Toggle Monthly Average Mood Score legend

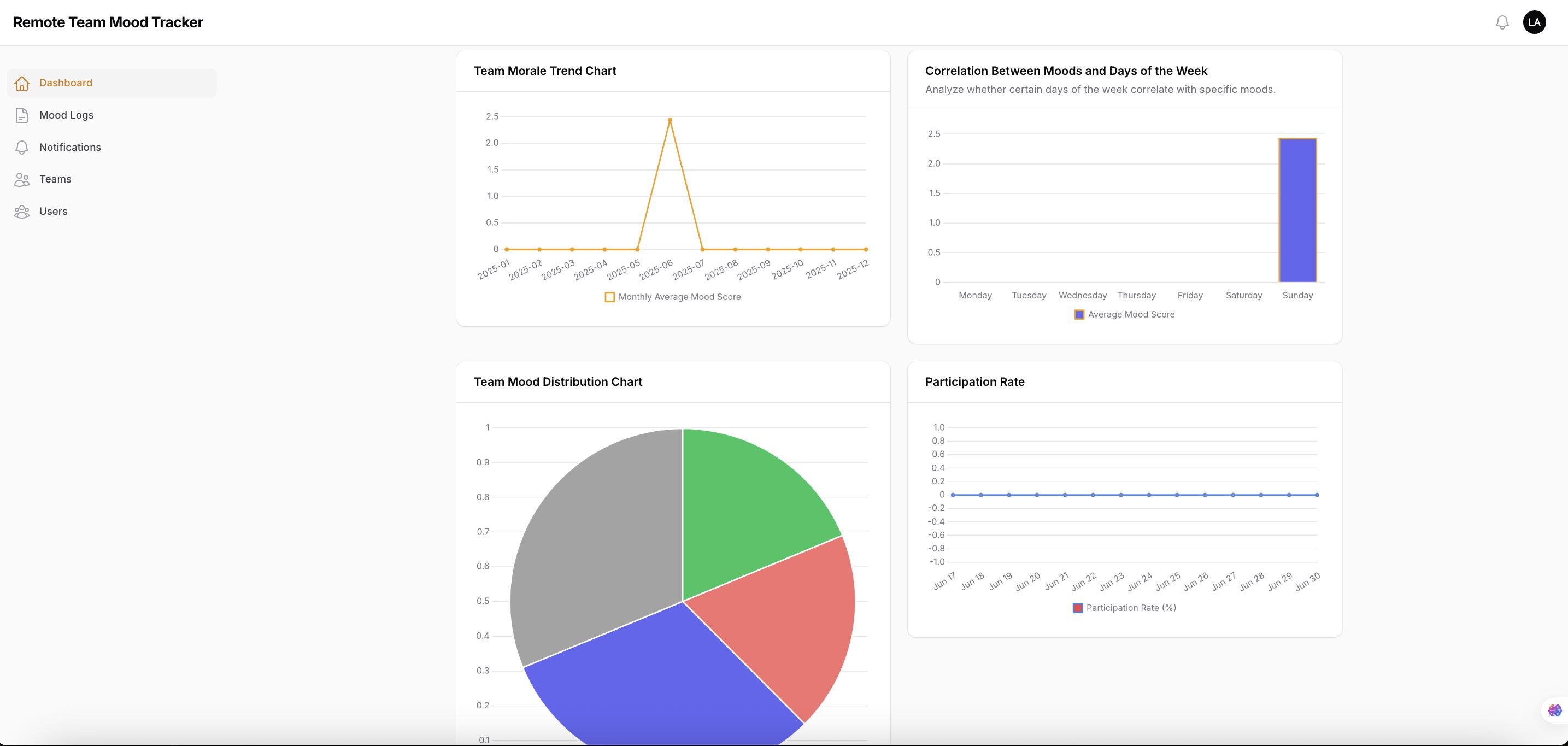point(672,297)
